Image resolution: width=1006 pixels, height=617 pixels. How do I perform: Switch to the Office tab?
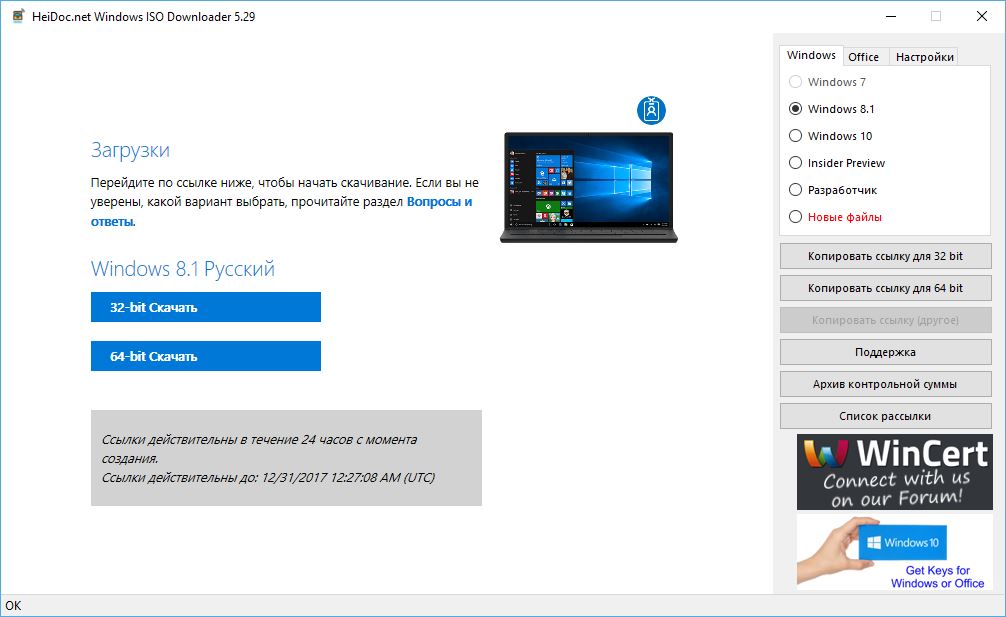[863, 57]
